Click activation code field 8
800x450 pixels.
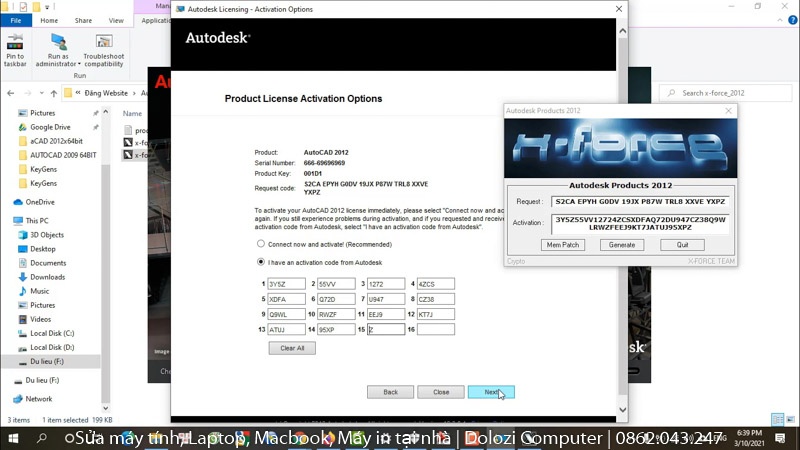pos(435,299)
